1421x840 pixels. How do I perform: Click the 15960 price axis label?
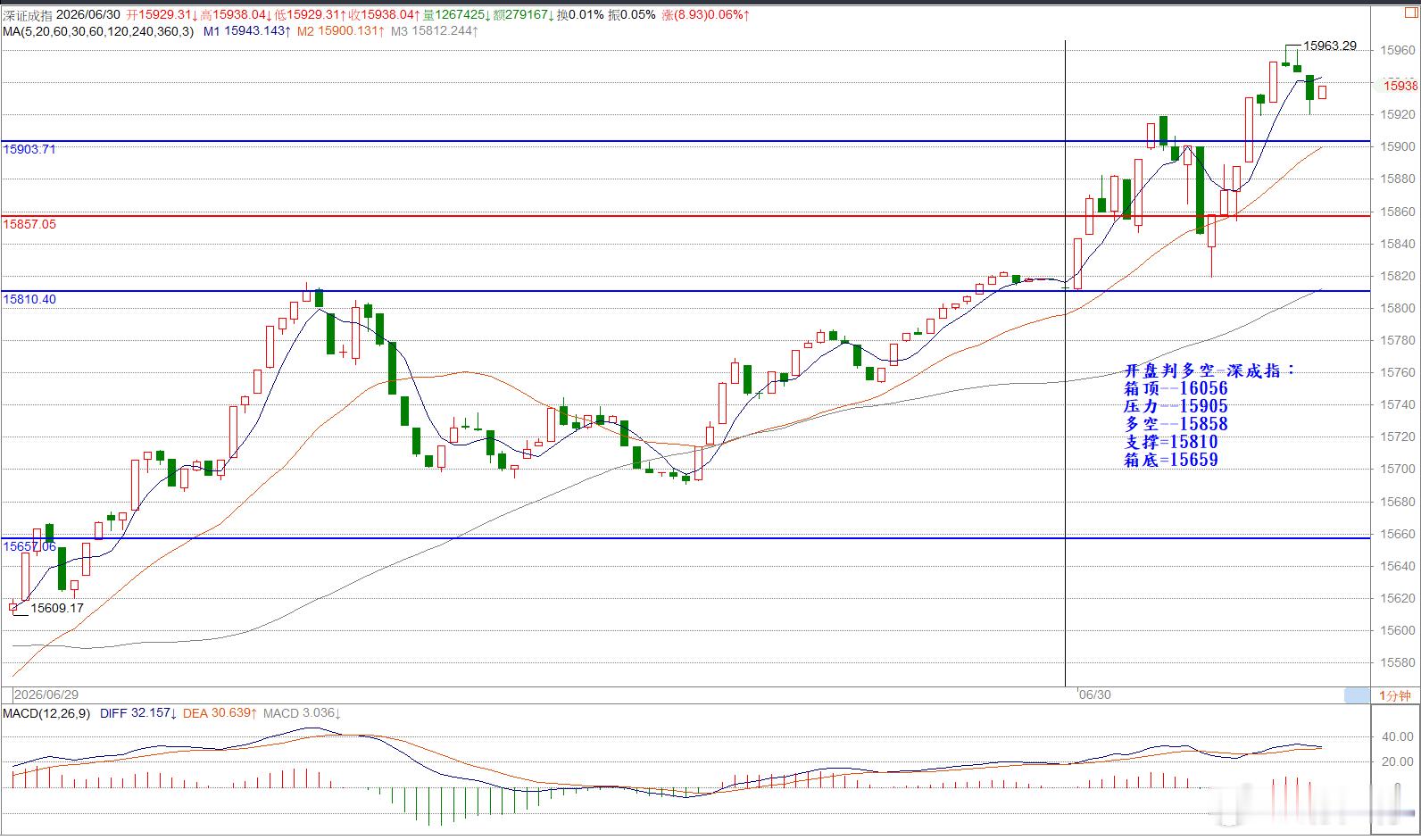tap(1399, 50)
